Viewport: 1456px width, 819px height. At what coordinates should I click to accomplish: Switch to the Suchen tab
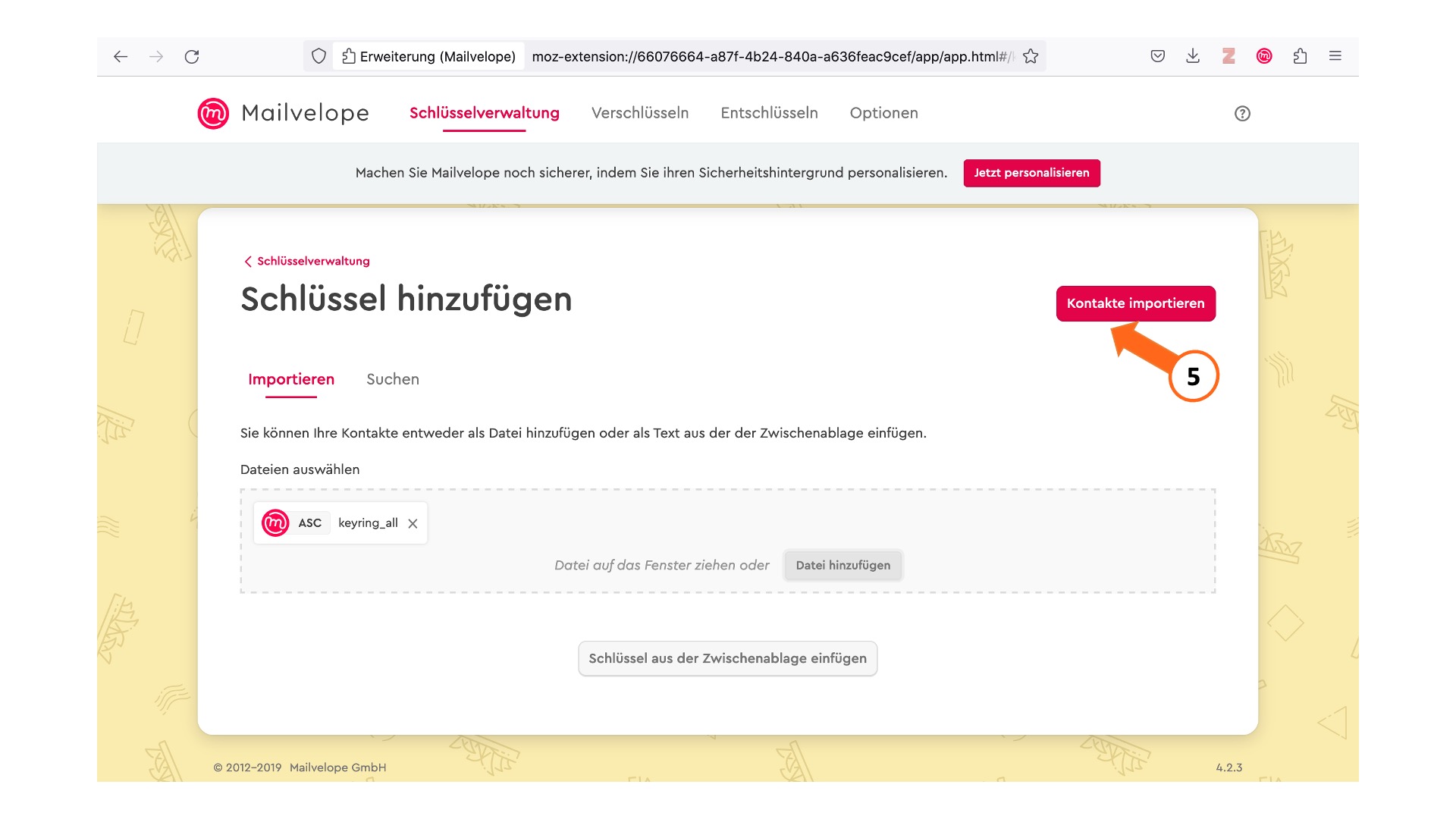click(x=393, y=379)
